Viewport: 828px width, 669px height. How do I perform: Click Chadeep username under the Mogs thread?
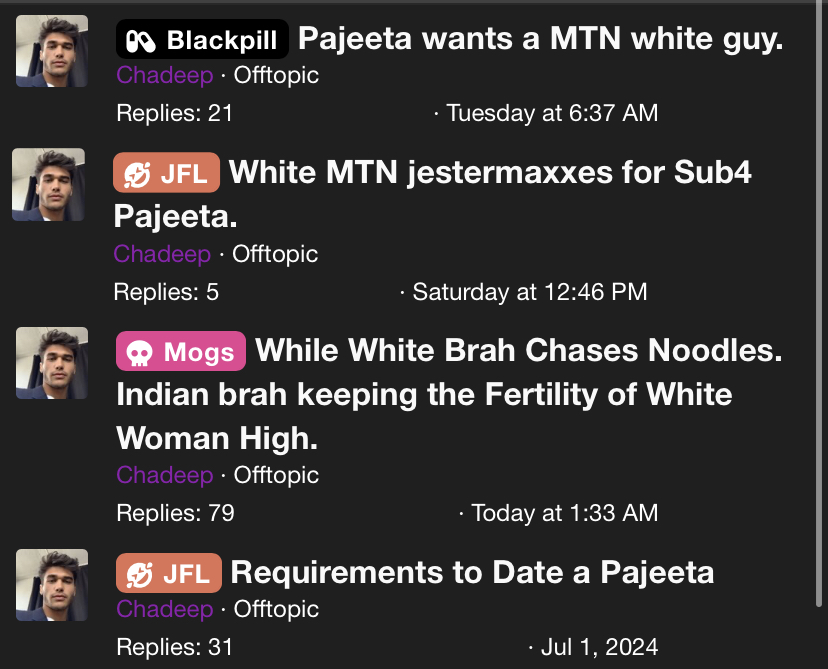tap(165, 475)
